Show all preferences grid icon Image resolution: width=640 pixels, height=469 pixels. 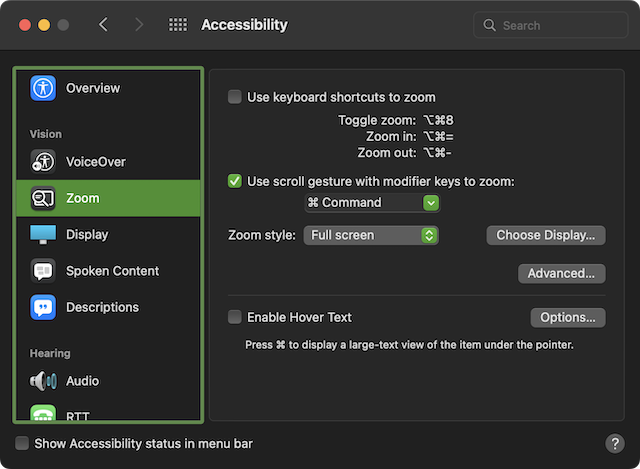(x=178, y=25)
